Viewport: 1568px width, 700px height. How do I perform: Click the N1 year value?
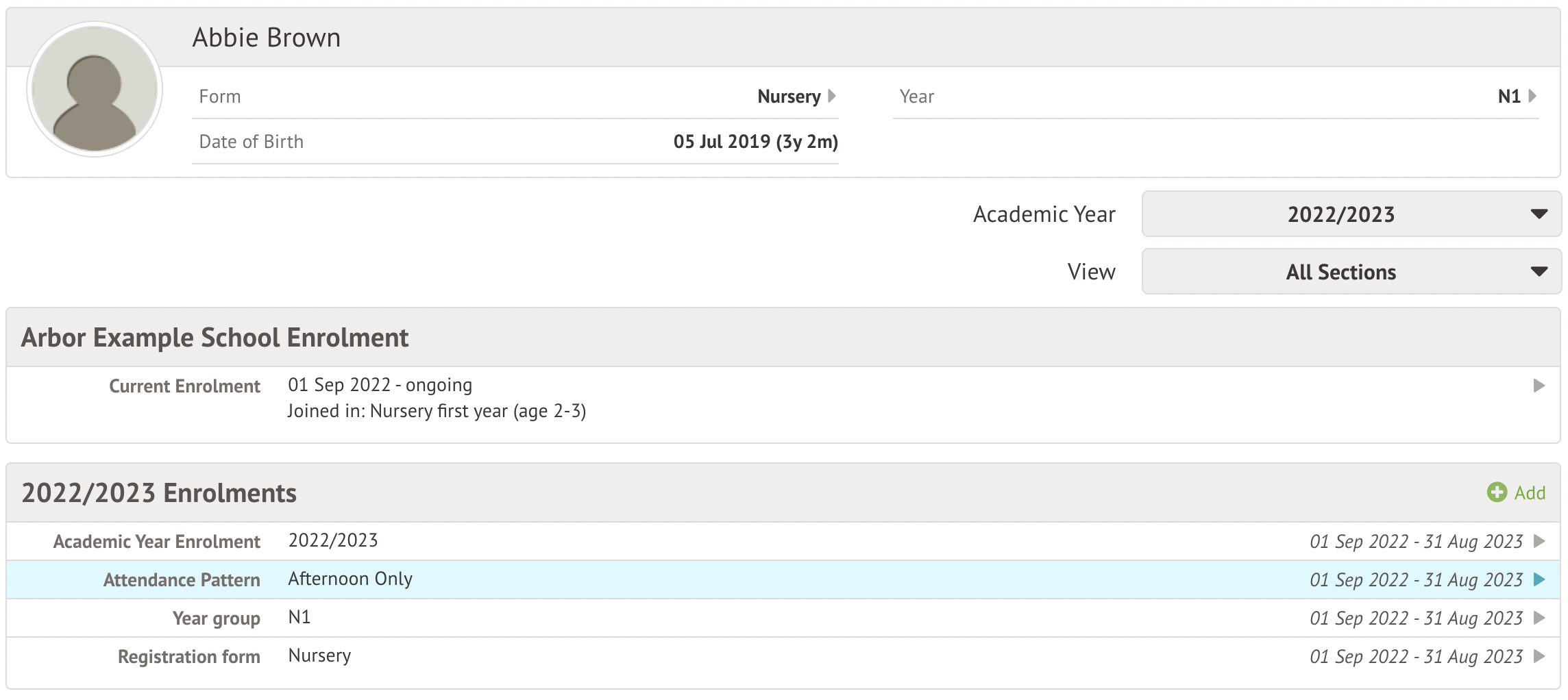click(1508, 97)
